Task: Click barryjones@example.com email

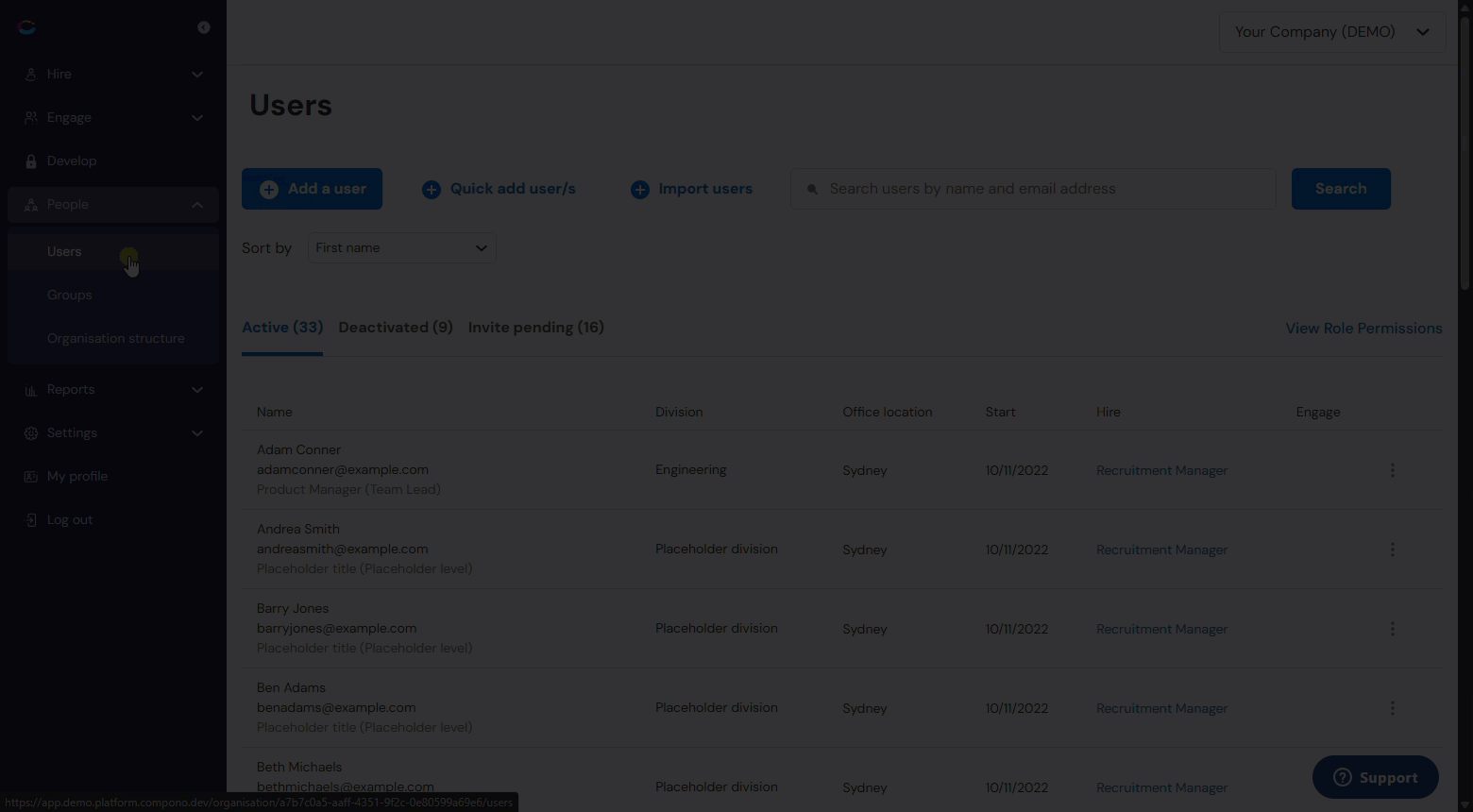Action: coord(336,628)
